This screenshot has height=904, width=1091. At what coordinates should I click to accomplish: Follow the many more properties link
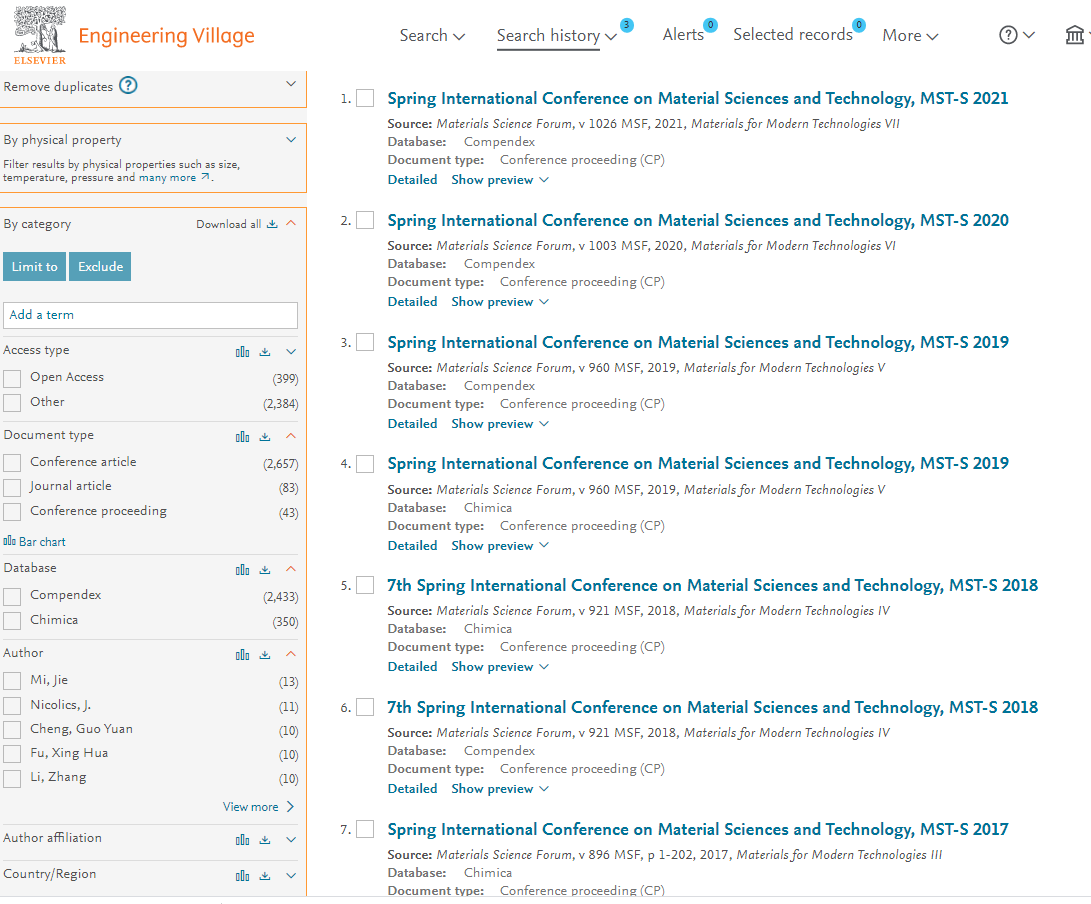(174, 177)
